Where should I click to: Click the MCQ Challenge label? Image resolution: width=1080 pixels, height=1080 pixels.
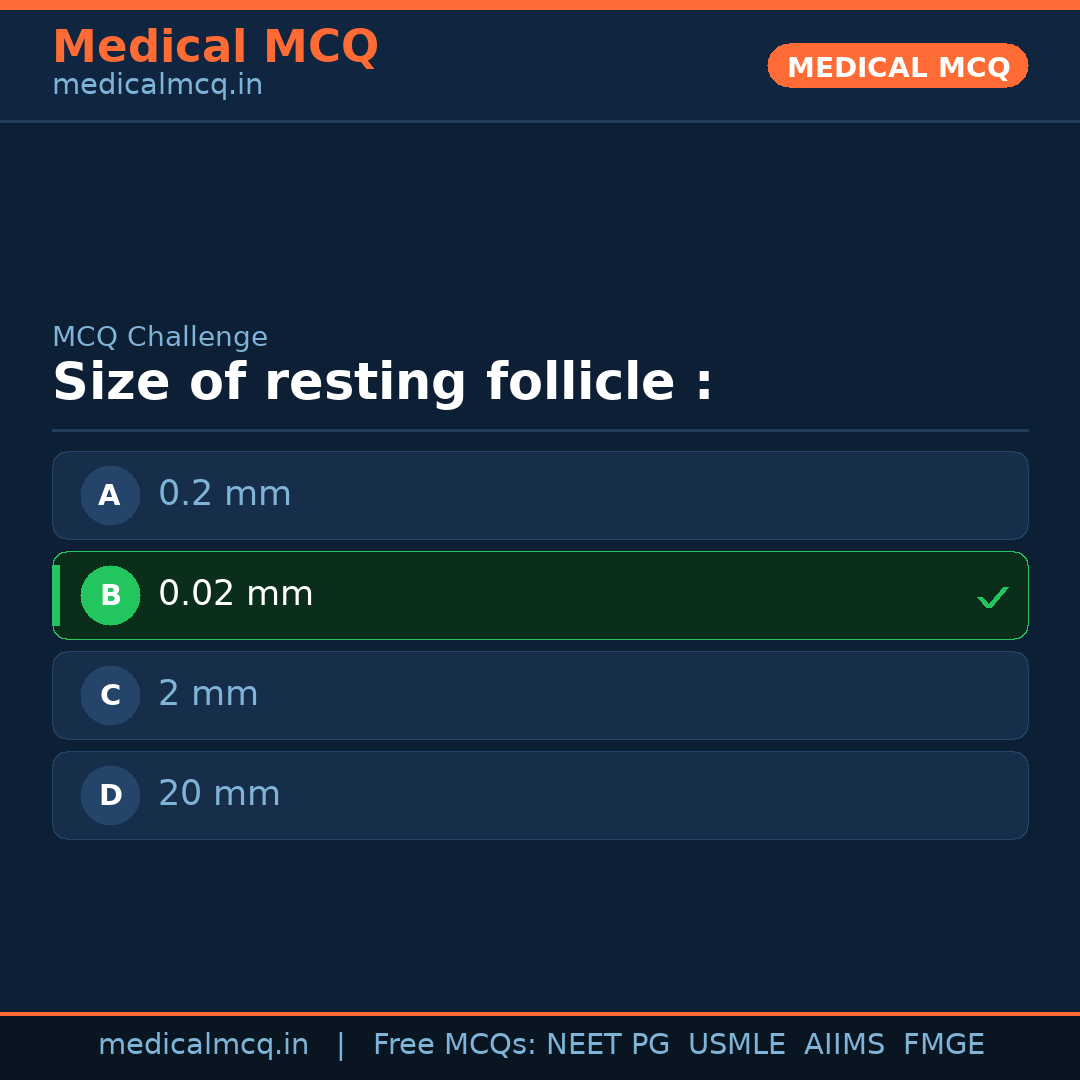coord(160,337)
